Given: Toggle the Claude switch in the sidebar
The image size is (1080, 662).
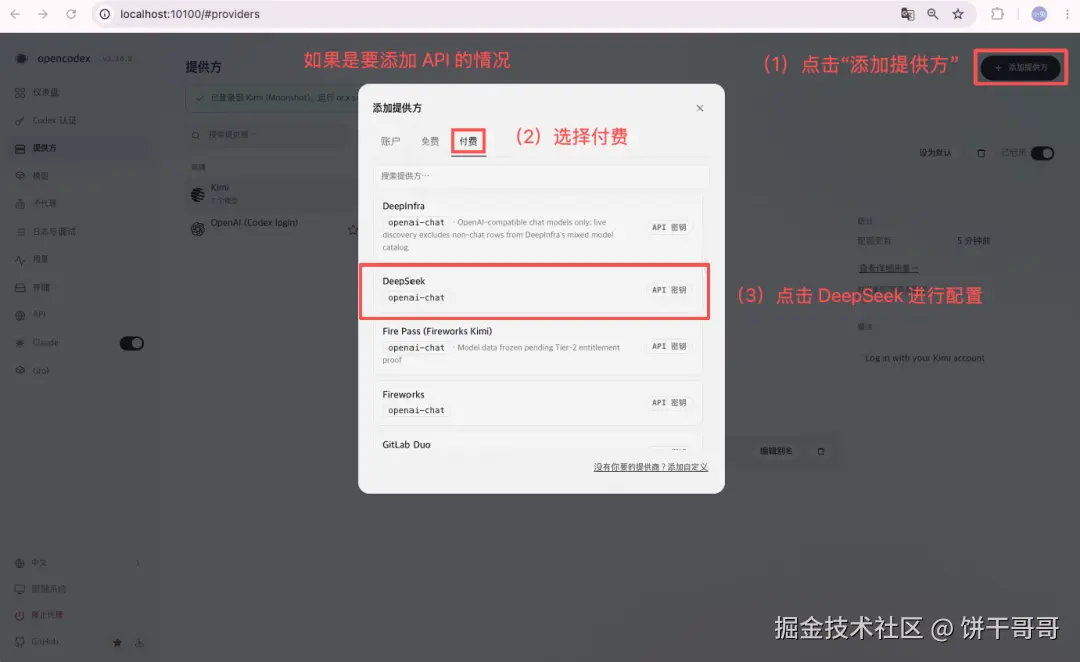Looking at the screenshot, I should (x=132, y=343).
